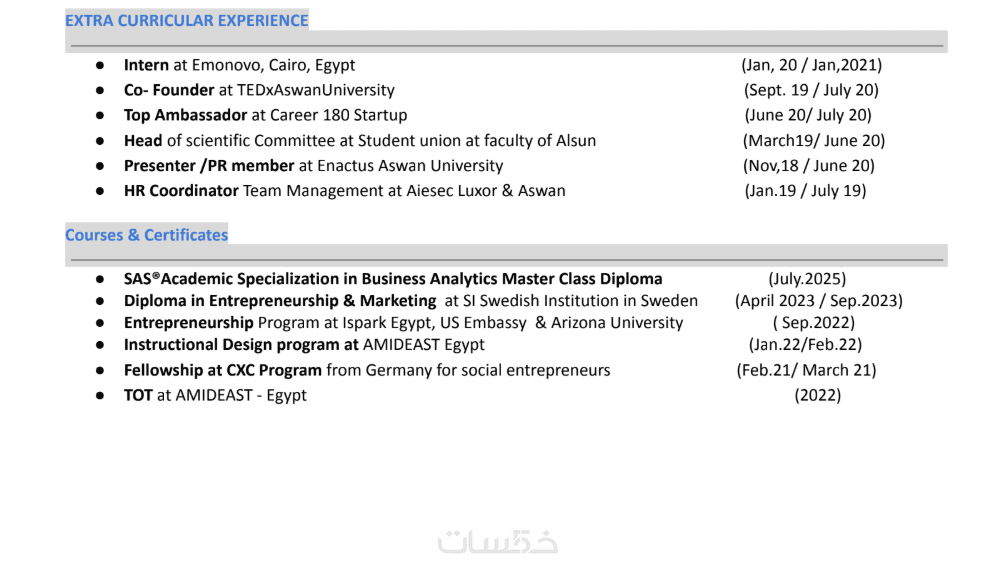Click the EXTRA CURRICULAR EXPERIENCE heading
This screenshot has height=565, width=997.
click(187, 20)
